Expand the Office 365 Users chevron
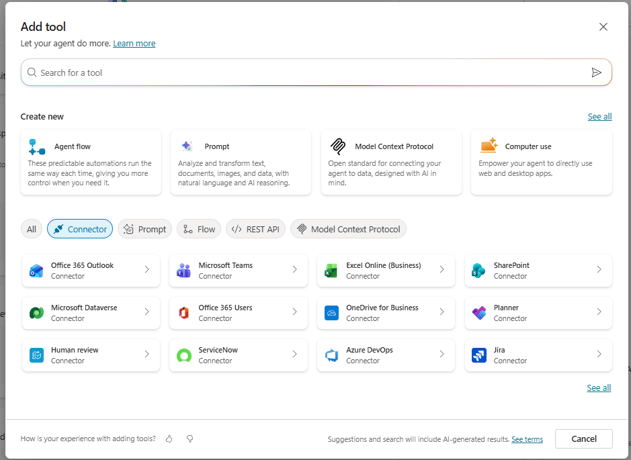631x460 pixels. tap(295, 312)
